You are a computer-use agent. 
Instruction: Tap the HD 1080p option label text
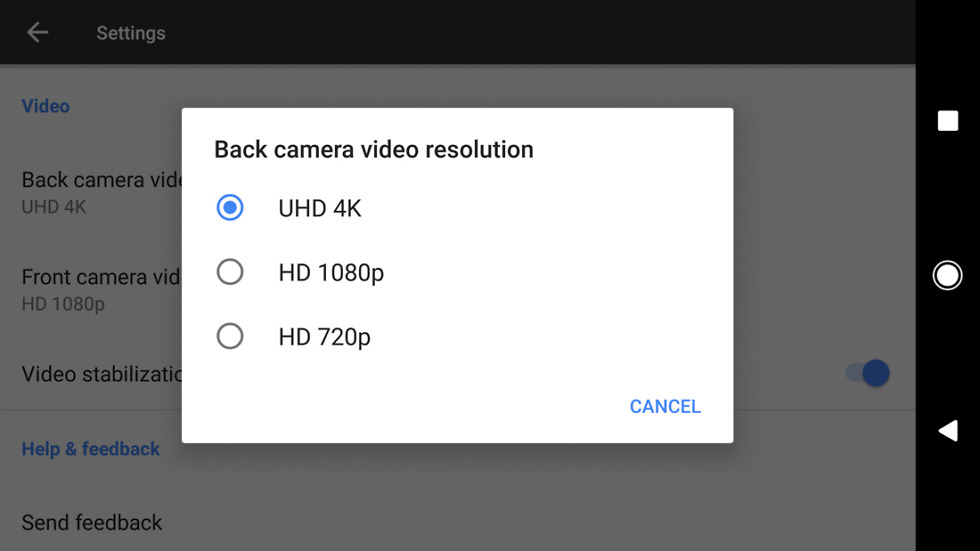tap(331, 272)
